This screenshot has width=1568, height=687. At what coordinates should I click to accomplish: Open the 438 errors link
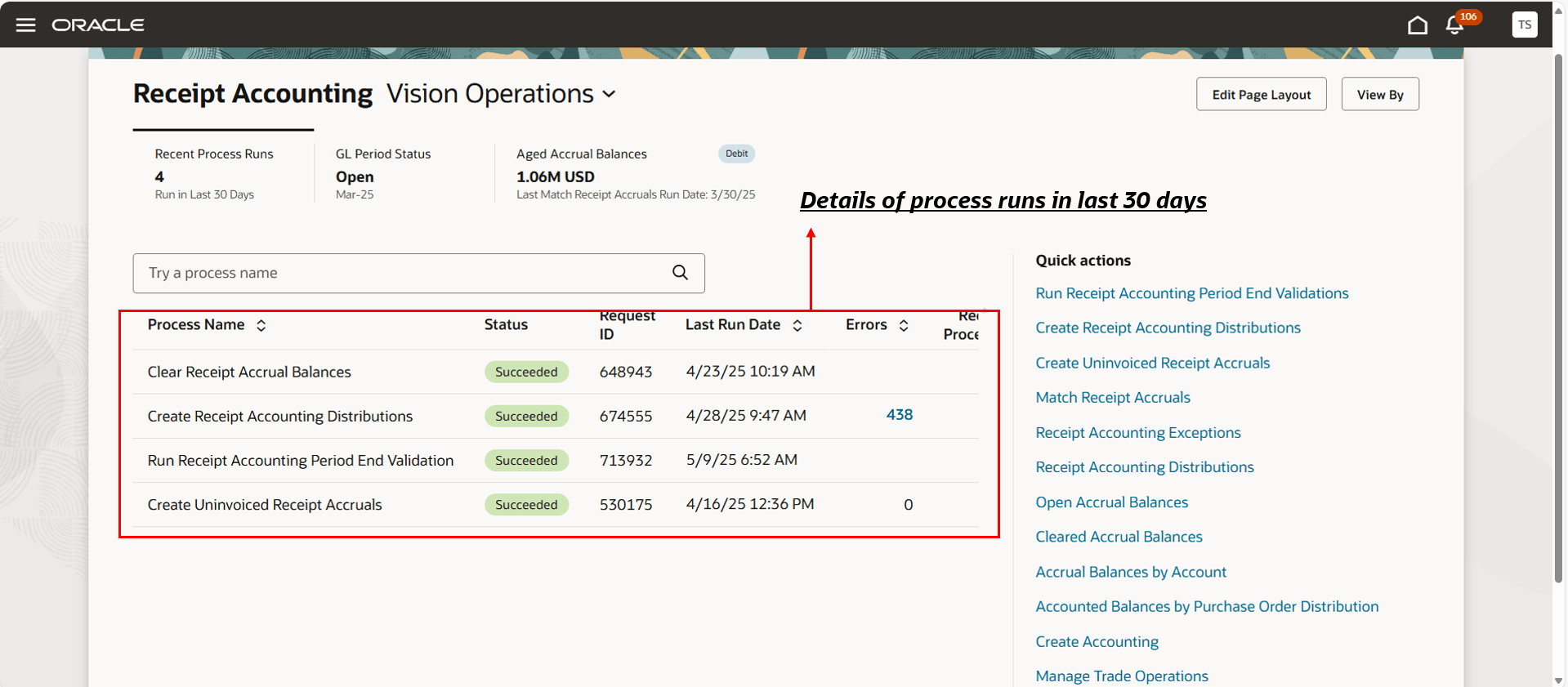point(900,415)
